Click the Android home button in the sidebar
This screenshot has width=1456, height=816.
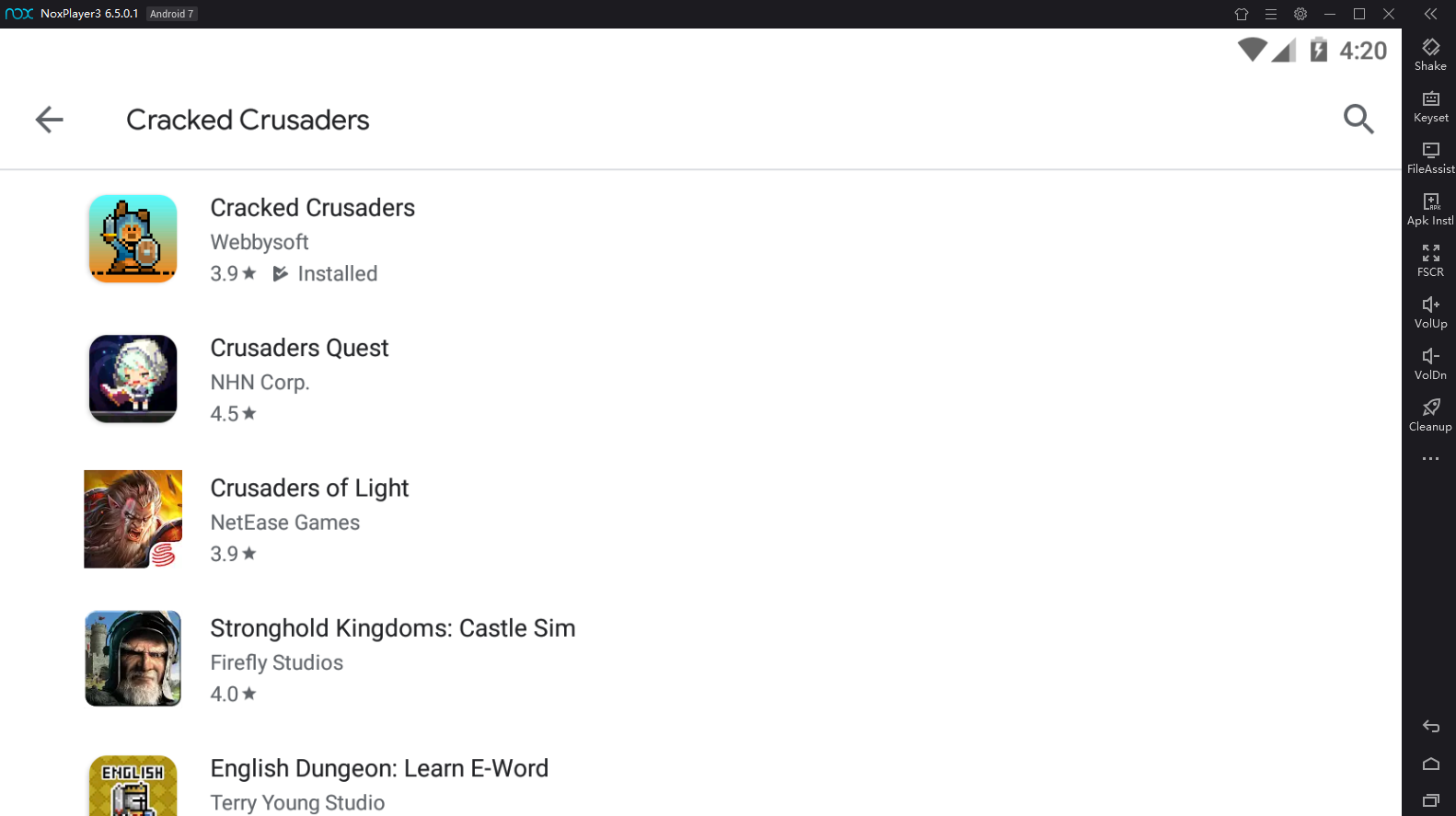[1430, 764]
